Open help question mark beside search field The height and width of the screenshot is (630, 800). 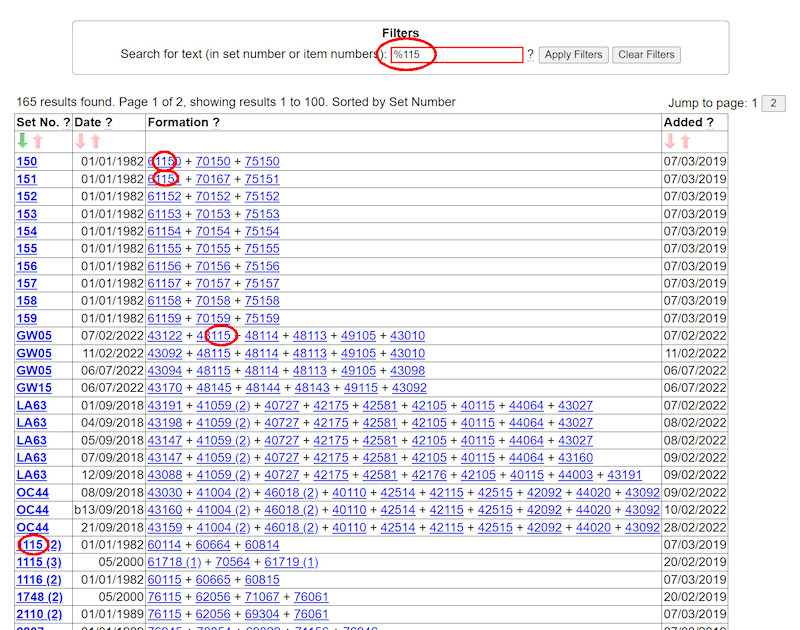coord(530,55)
